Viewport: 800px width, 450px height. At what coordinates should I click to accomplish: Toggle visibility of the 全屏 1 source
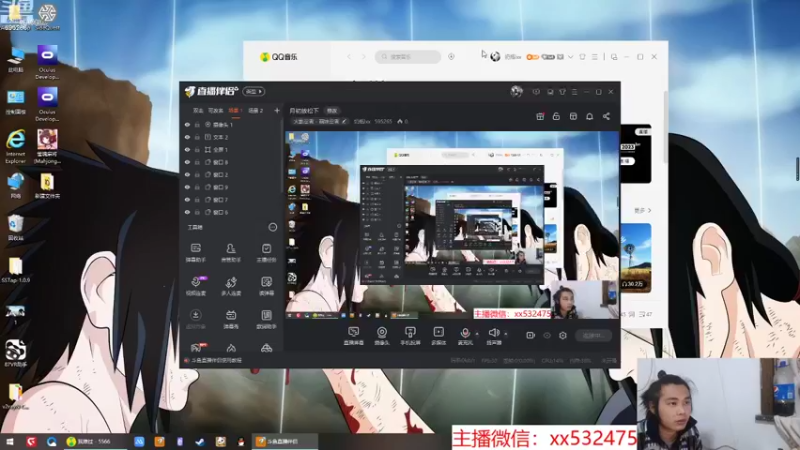(x=187, y=149)
